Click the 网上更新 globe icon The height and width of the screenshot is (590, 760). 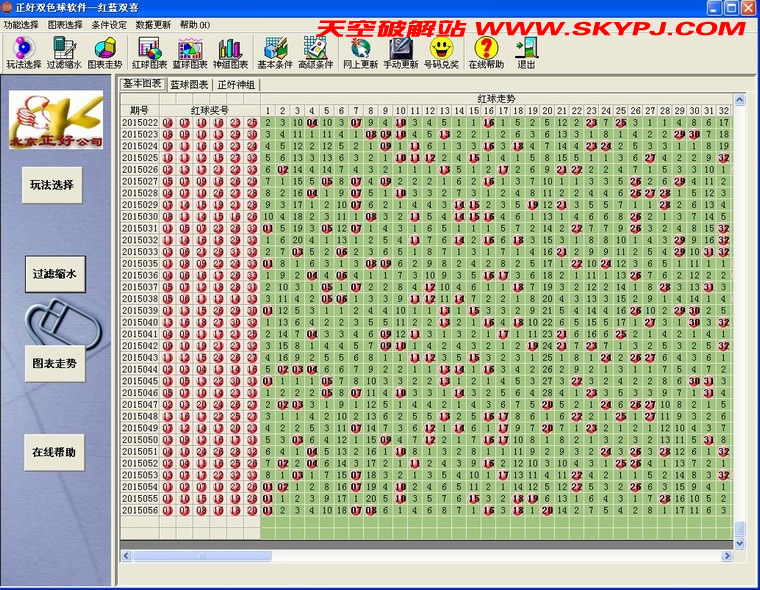tap(360, 52)
